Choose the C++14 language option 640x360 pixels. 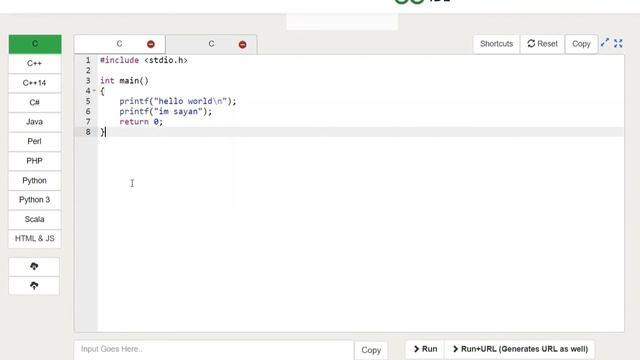35,83
